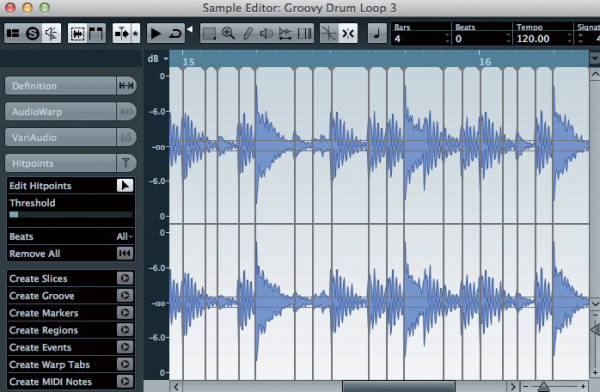This screenshot has width=600, height=392.
Task: Select the Draw pencil tool
Action: pos(248,33)
